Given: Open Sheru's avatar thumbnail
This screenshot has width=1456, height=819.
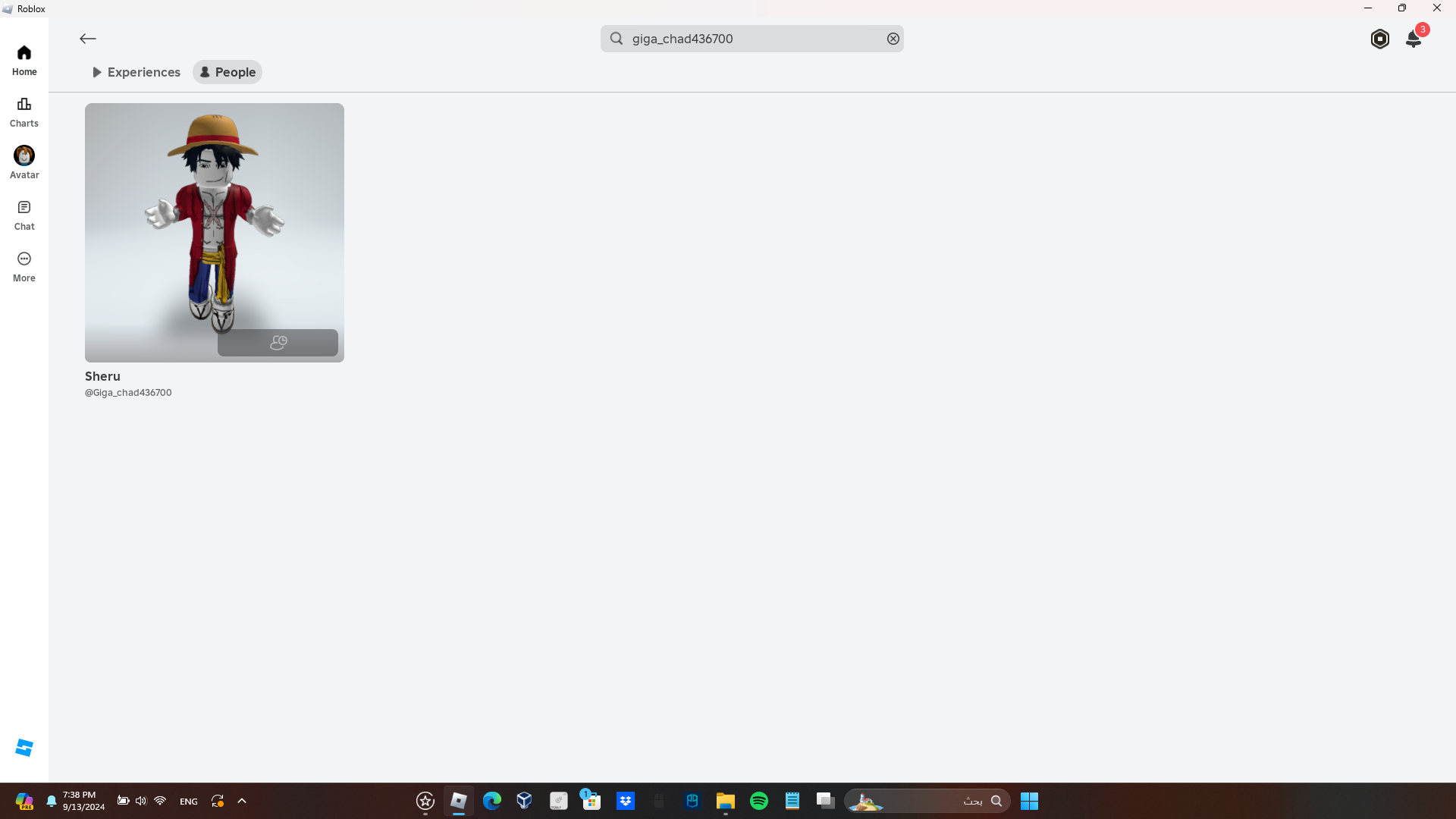Looking at the screenshot, I should coord(215,233).
